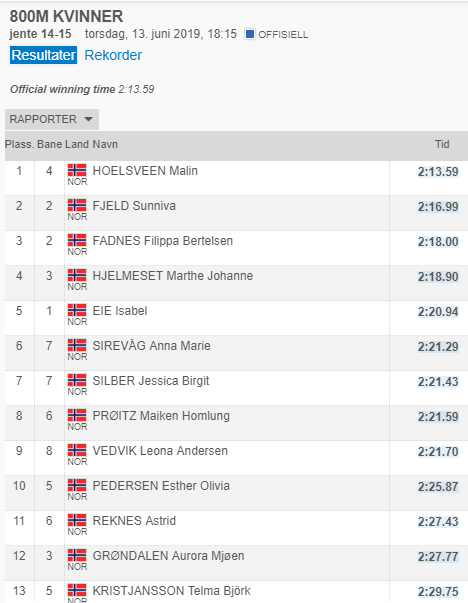Screen dimensions: 468x603
Task: Sort by the Tid column header
Action: 442,144
